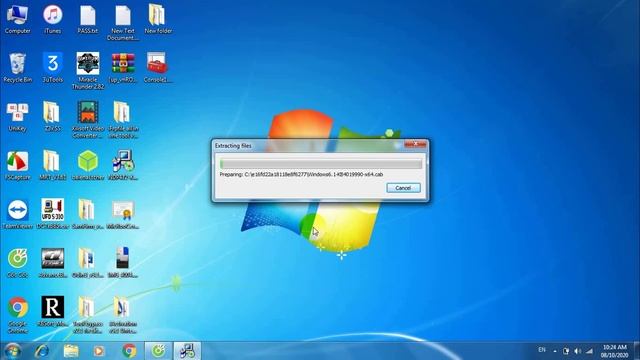Open Windows Explorer from the taskbar
Image resolution: width=640 pixels, height=360 pixels.
point(71,351)
